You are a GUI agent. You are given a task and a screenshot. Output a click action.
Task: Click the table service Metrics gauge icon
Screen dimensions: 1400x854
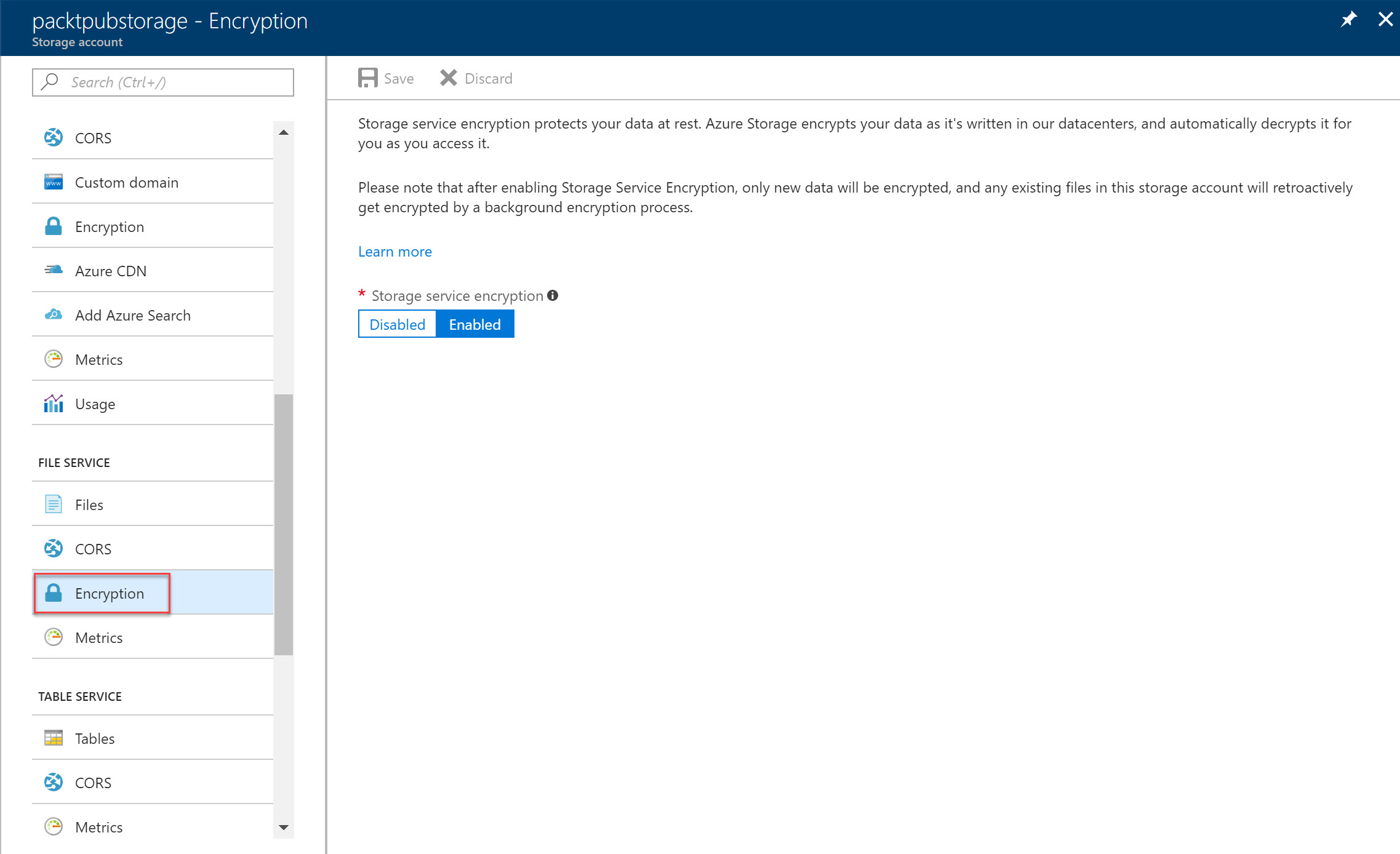click(54, 826)
